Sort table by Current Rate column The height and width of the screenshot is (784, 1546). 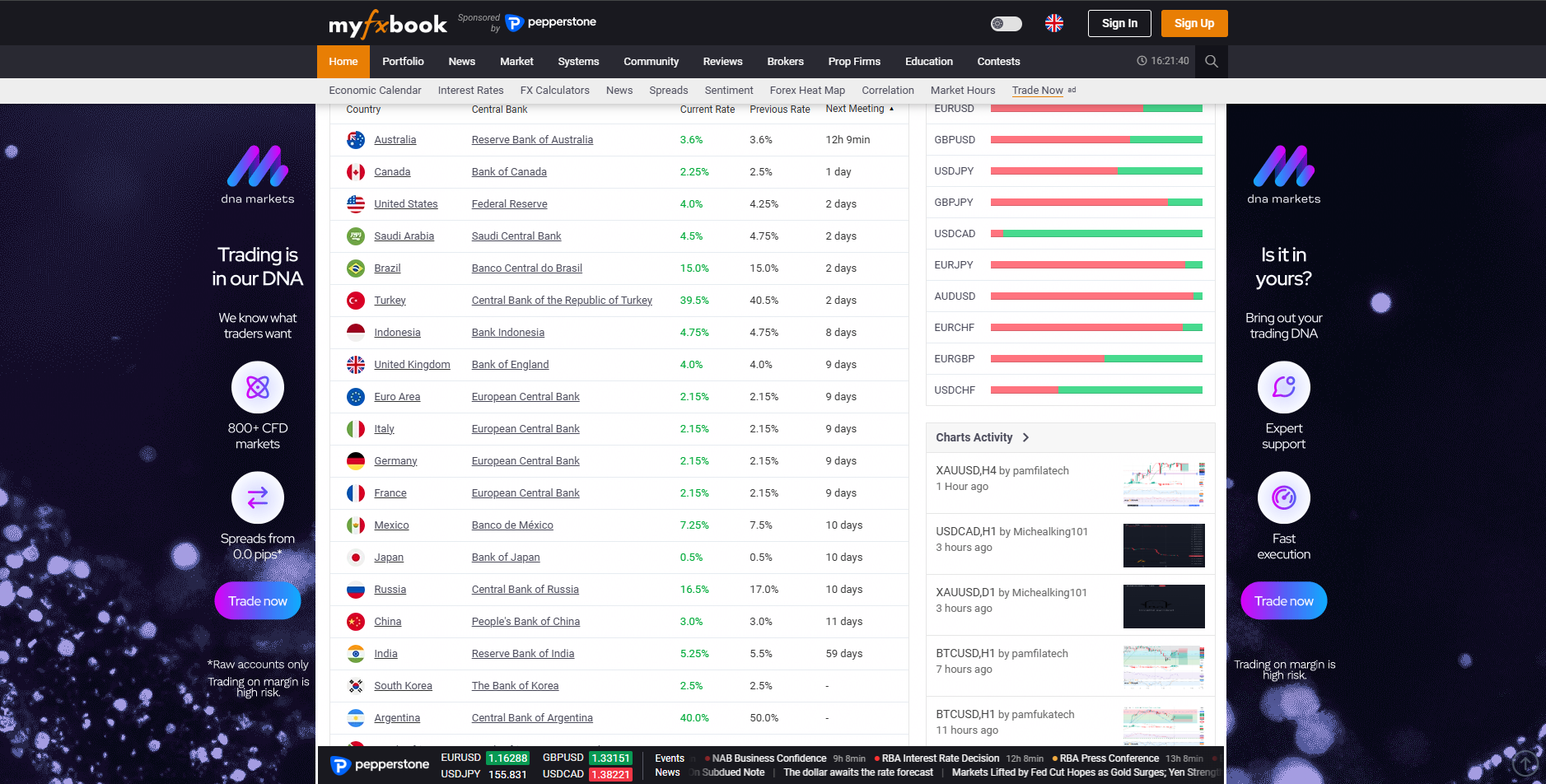tap(707, 110)
